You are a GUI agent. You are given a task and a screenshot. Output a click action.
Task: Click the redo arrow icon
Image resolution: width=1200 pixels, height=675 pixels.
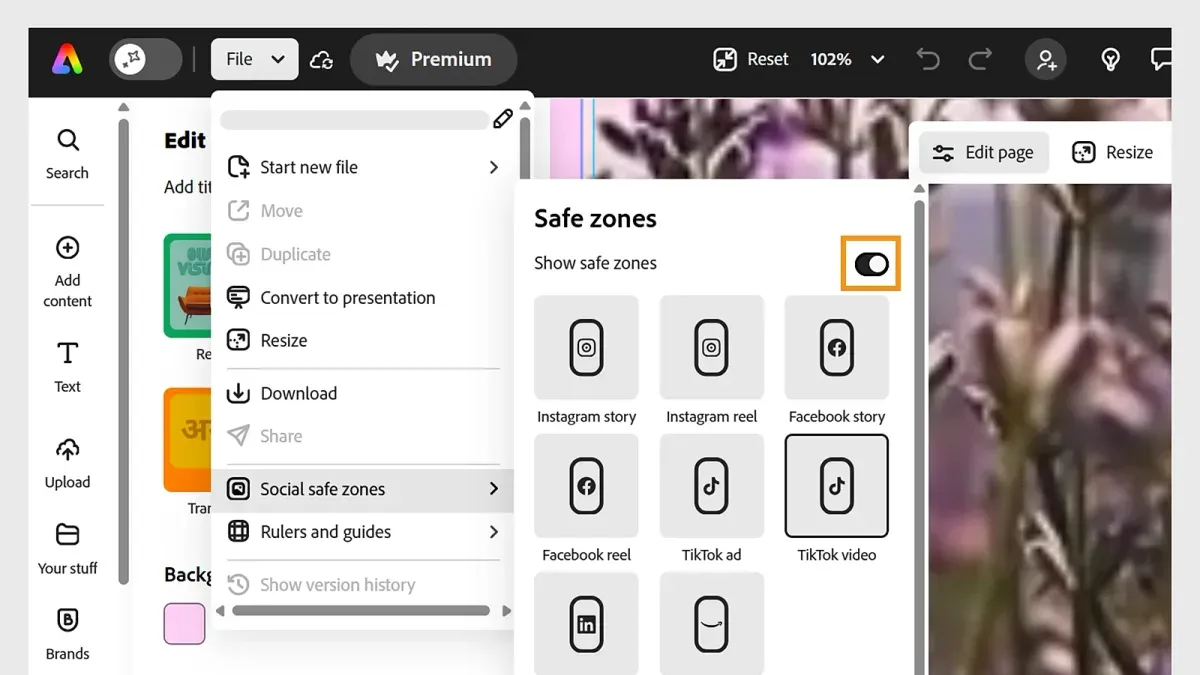click(x=980, y=60)
